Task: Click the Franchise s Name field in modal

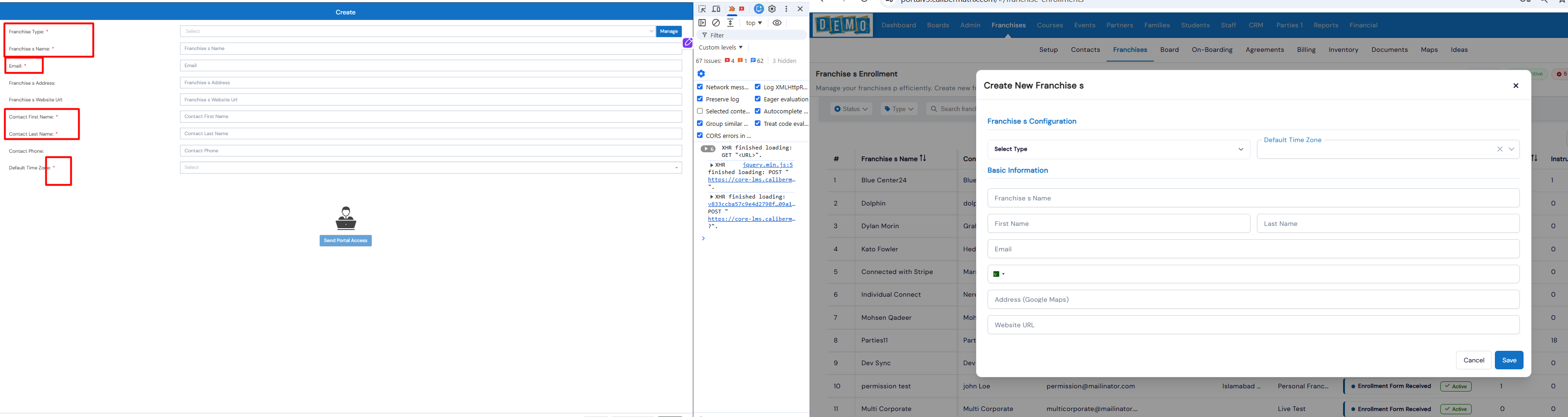Action: pos(1253,199)
